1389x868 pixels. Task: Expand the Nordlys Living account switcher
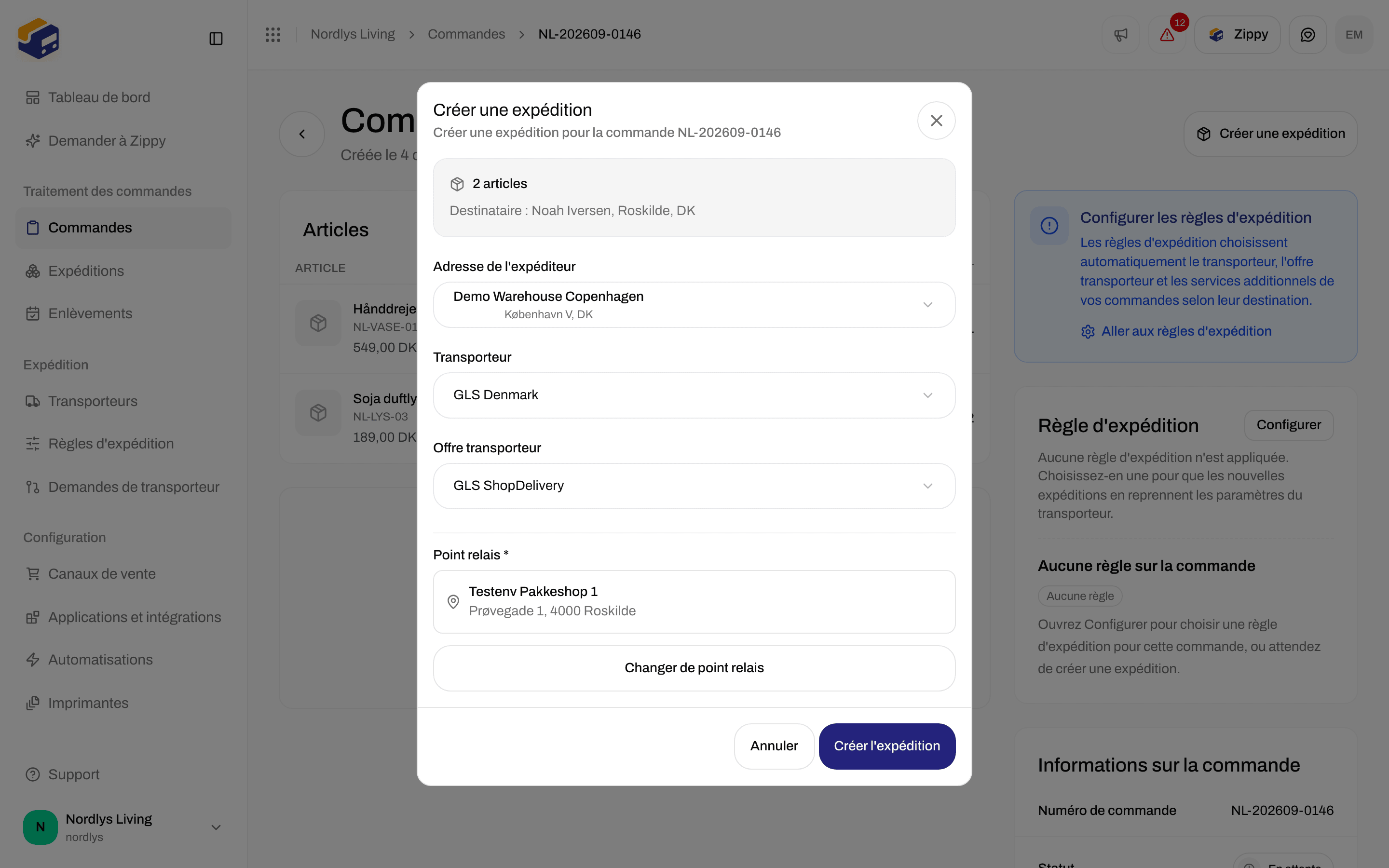pos(123,827)
